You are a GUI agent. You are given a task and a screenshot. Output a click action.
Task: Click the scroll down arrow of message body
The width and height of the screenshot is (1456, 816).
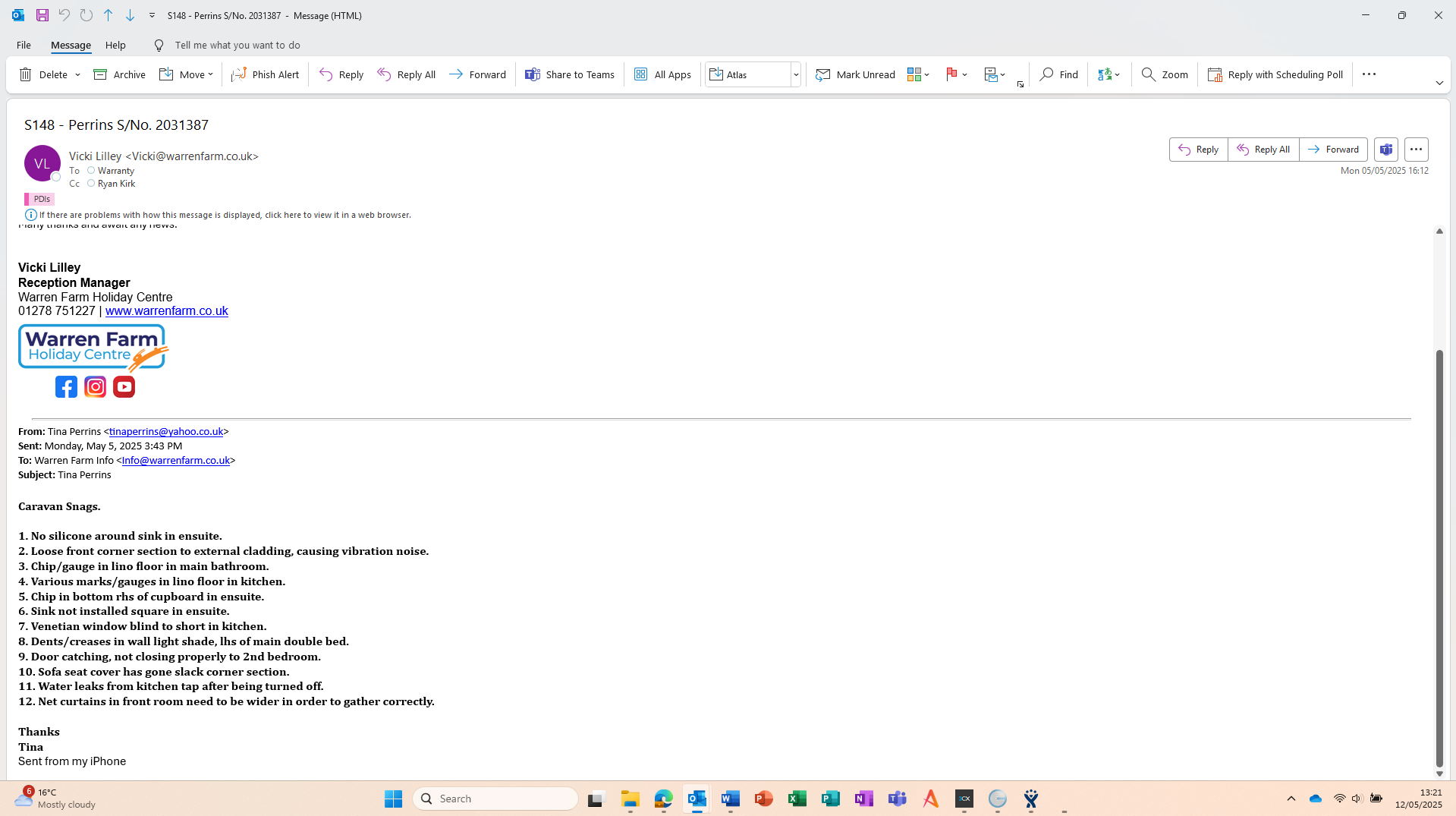click(1439, 774)
